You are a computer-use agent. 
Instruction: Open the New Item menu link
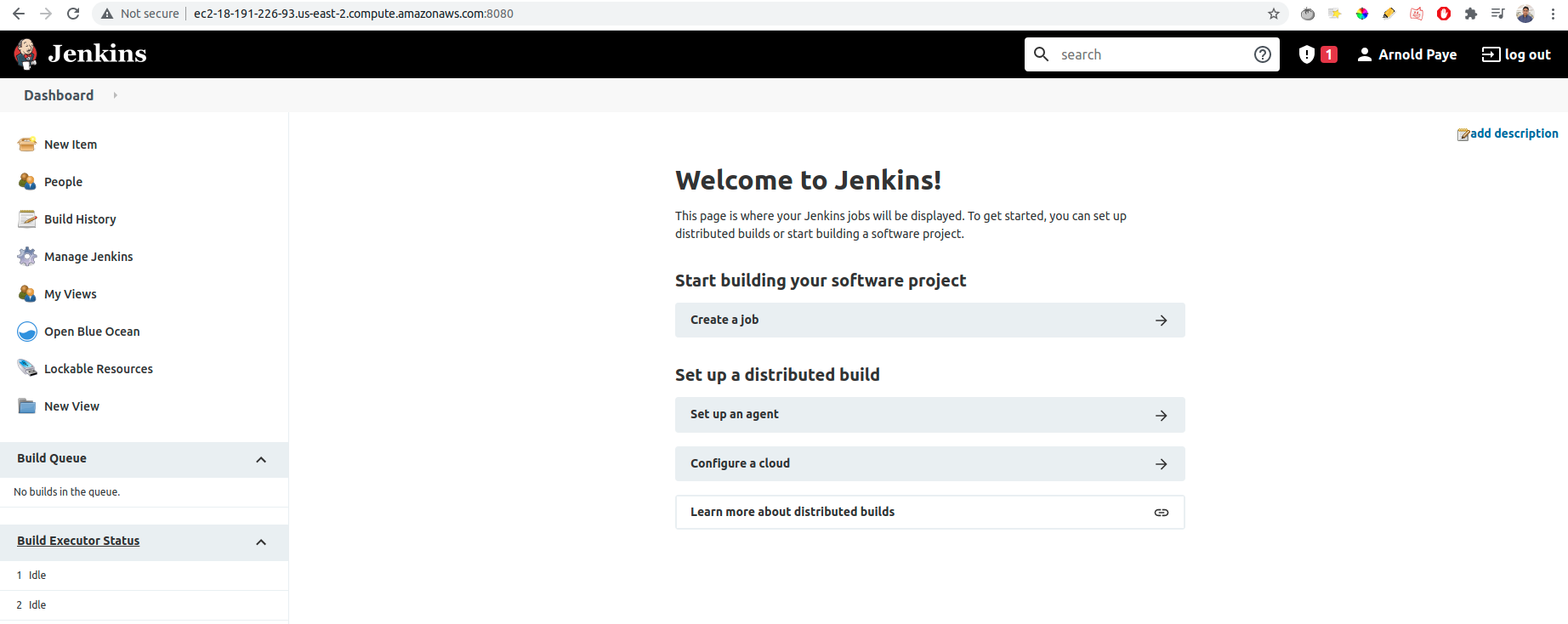pyautogui.click(x=71, y=145)
